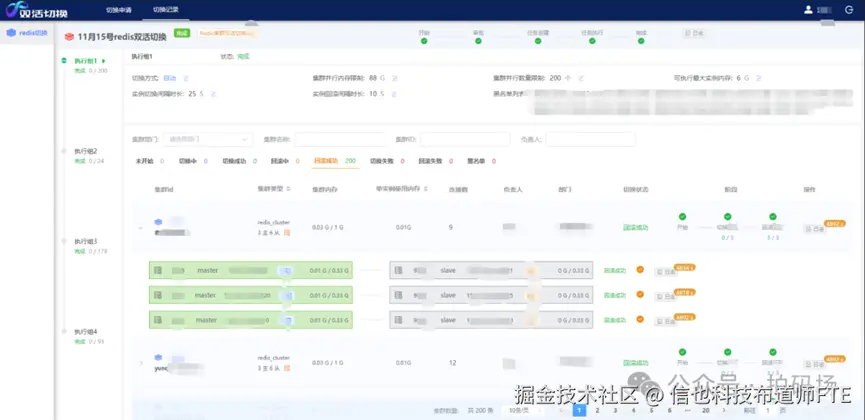Select redis切换 in the sidebar

27,33
